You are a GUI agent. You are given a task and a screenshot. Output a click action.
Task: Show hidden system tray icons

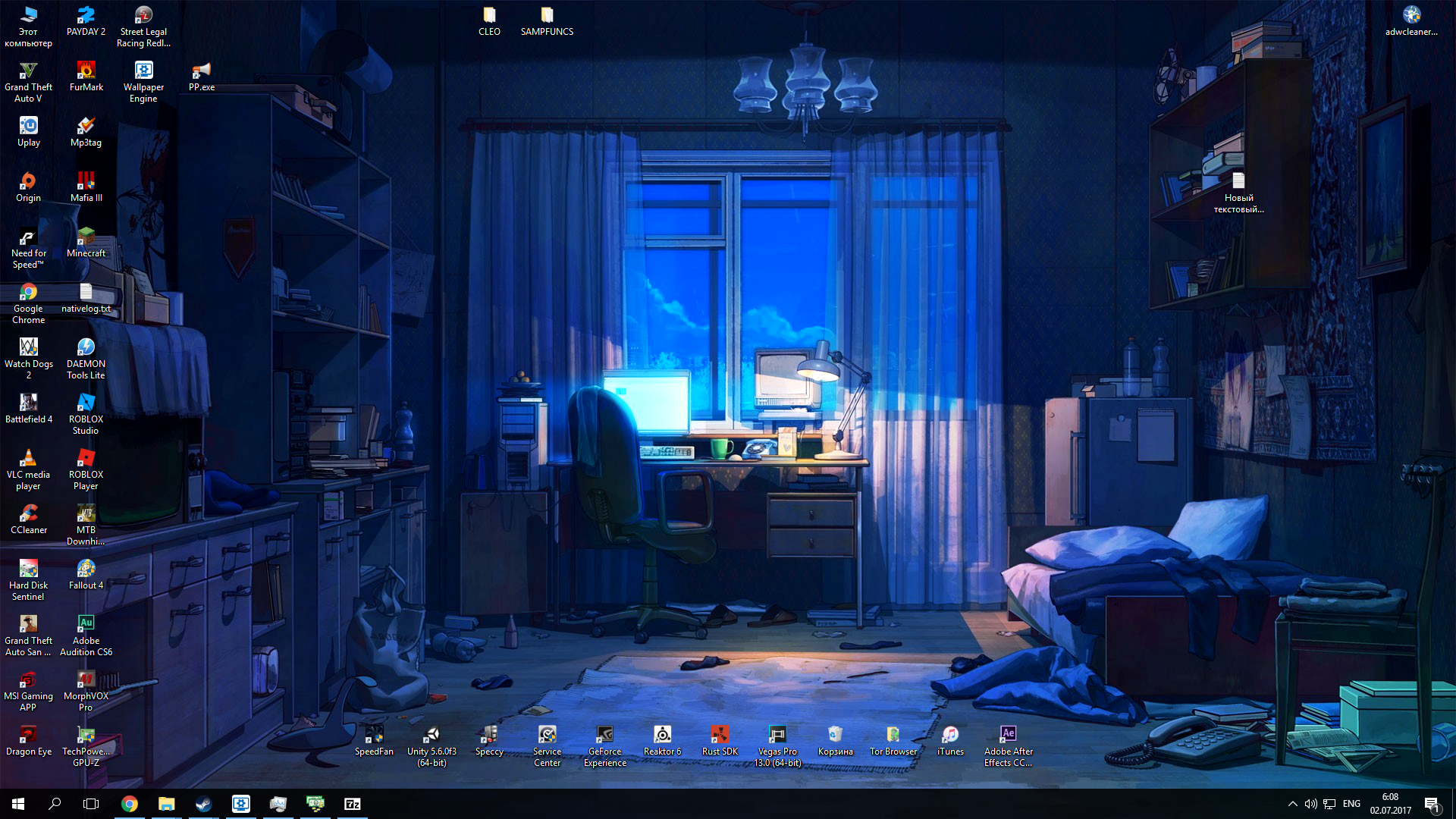[1292, 804]
